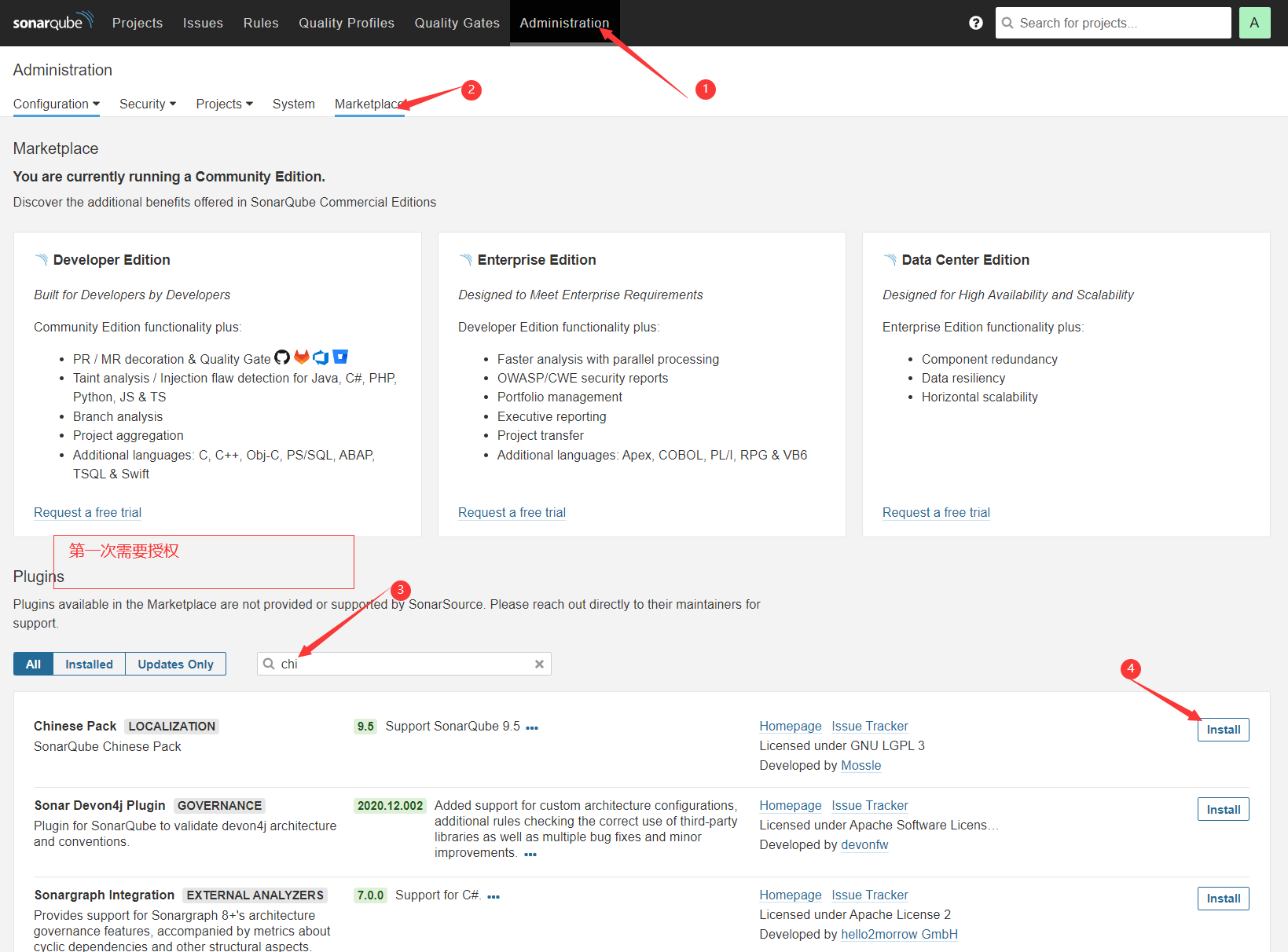Screen dimensions: 1288x952
Task: Click the EXTERNAL ANALYZERS category tag
Action: pos(255,895)
